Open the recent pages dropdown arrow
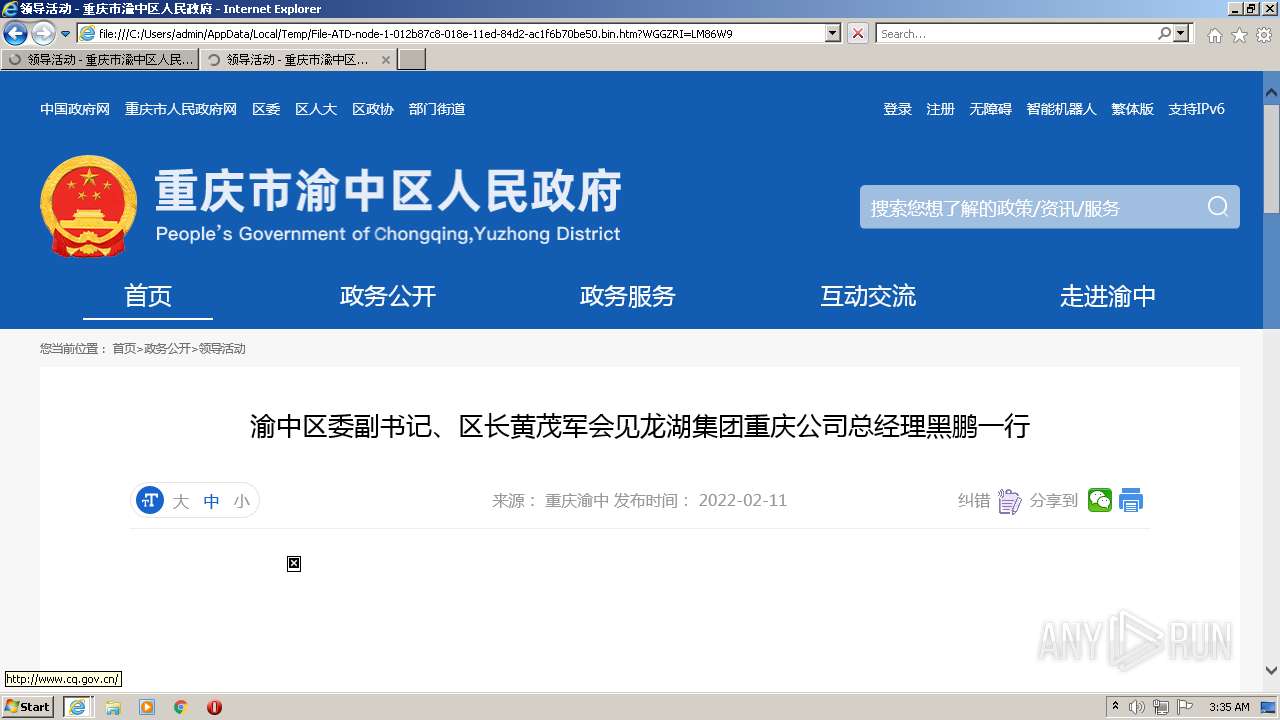 pos(65,34)
